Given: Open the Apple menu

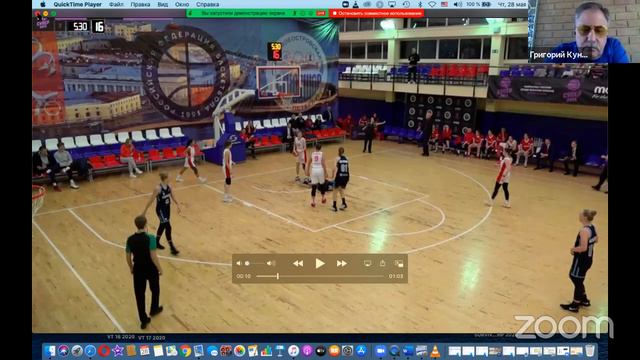Looking at the screenshot, I should pos(43,4).
